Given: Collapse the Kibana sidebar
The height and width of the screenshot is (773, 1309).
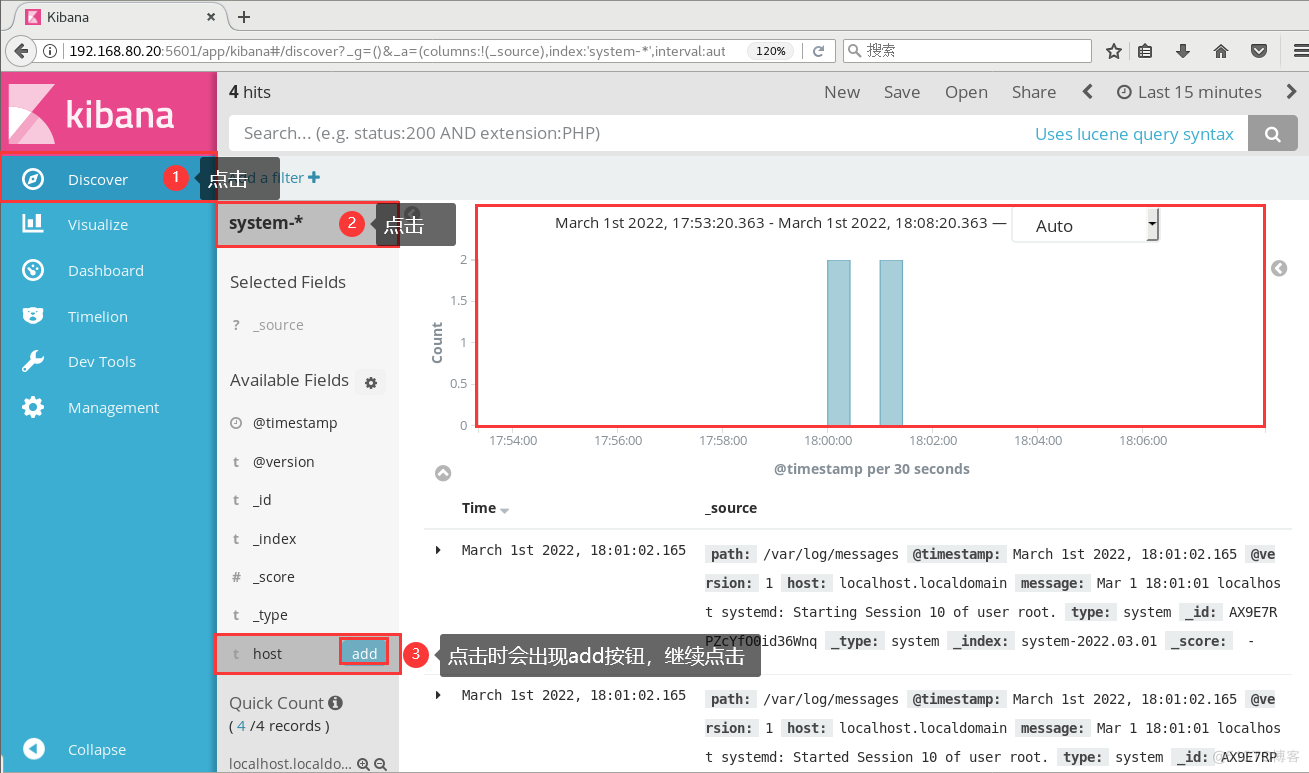Looking at the screenshot, I should [96, 750].
